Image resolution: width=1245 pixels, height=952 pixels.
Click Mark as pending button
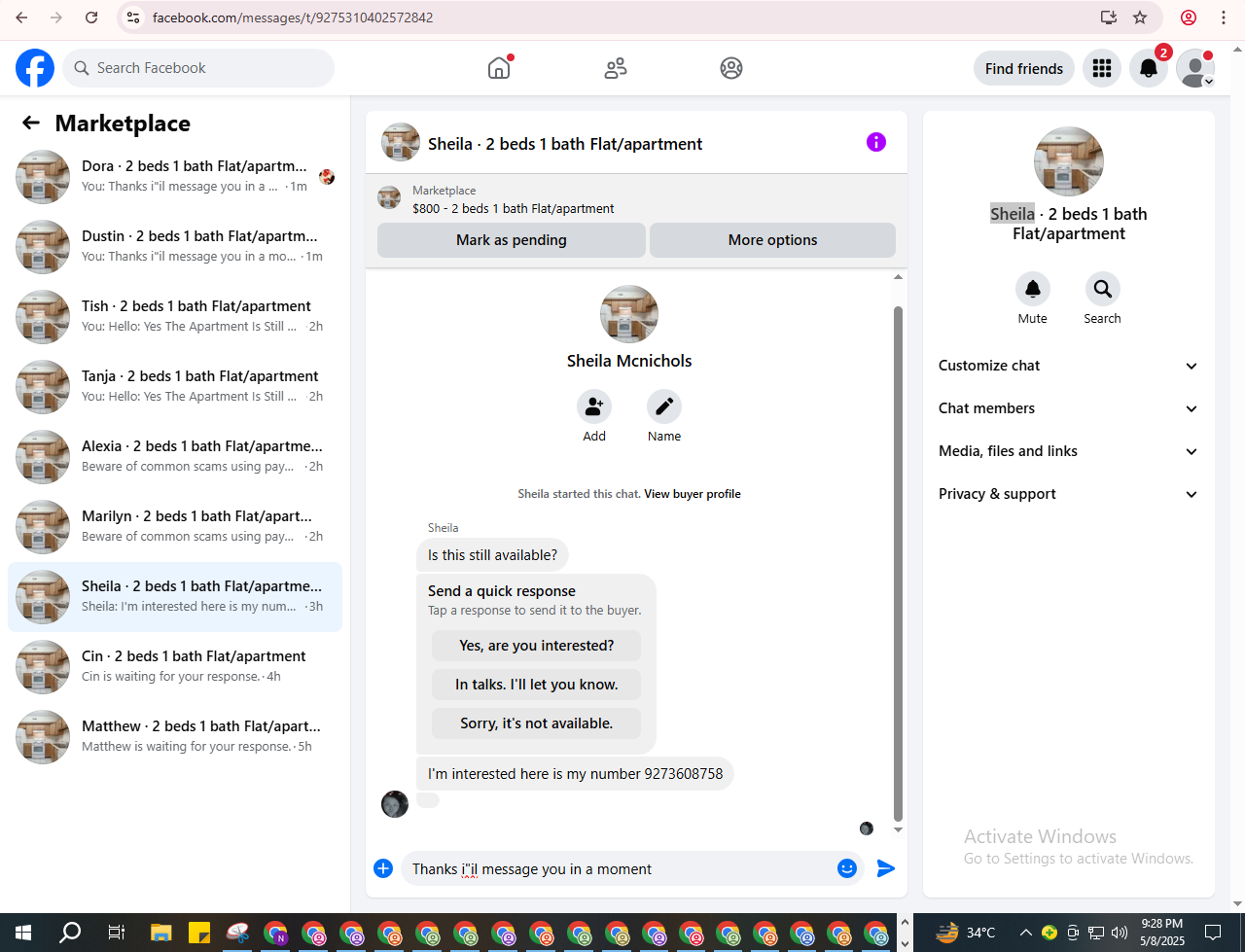click(x=512, y=240)
